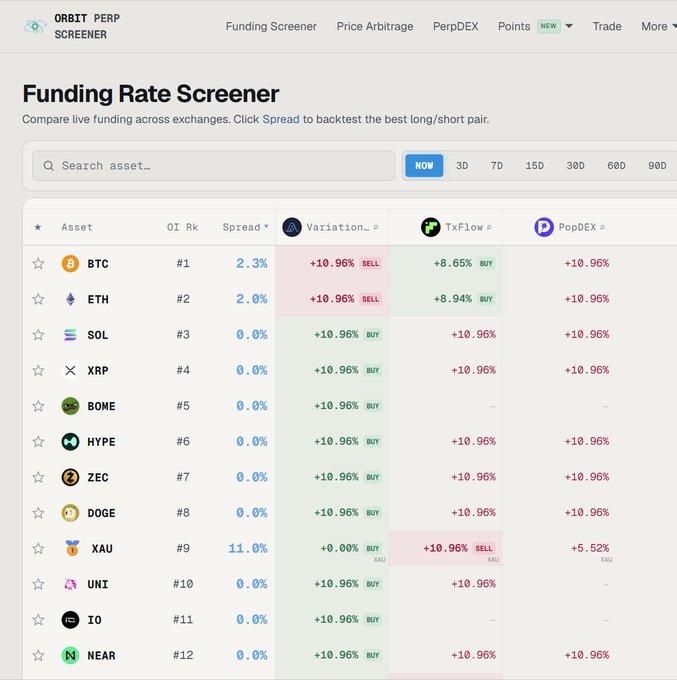This screenshot has height=680, width=677.
Task: Select the 30D timeframe
Action: click(x=575, y=166)
